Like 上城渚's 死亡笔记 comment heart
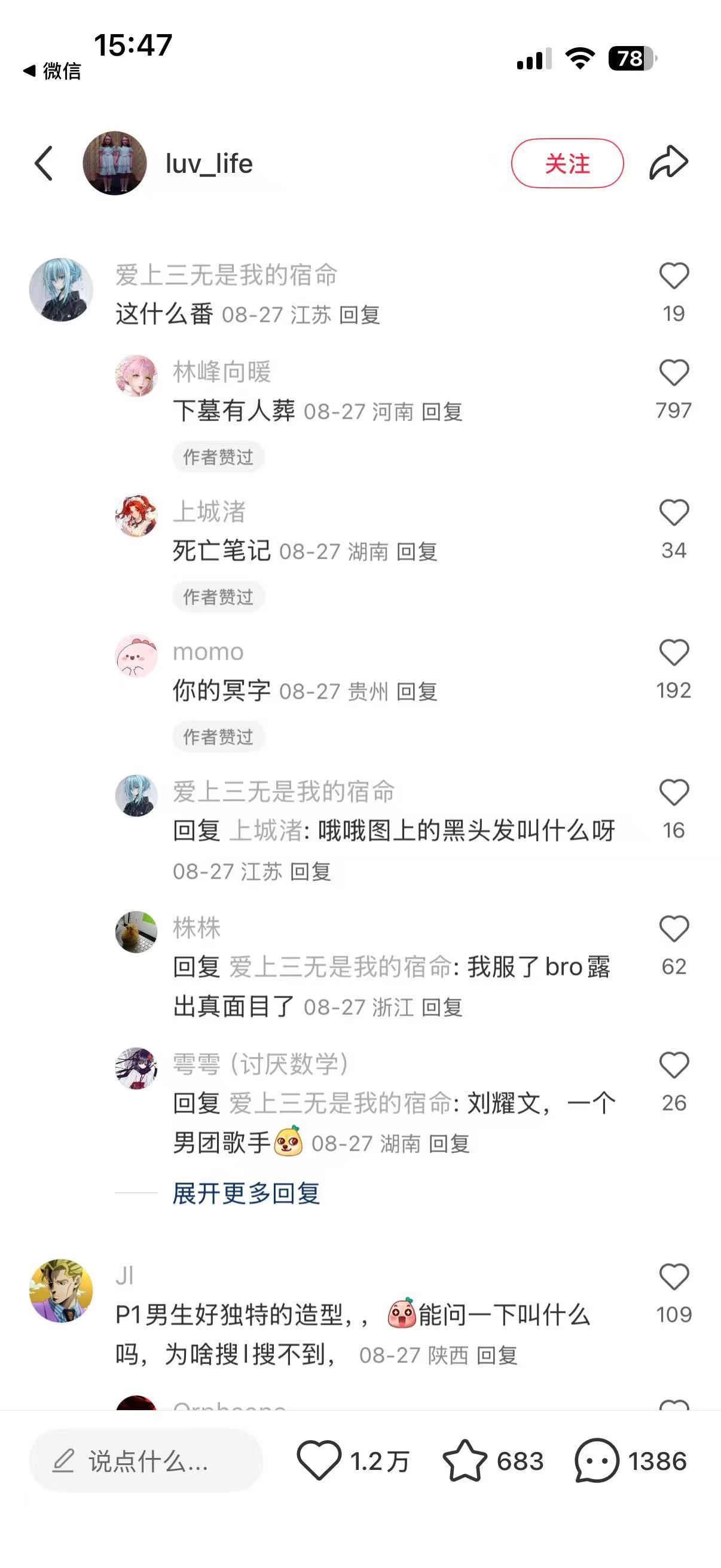Screen dimensions: 721x1568 (x=674, y=513)
